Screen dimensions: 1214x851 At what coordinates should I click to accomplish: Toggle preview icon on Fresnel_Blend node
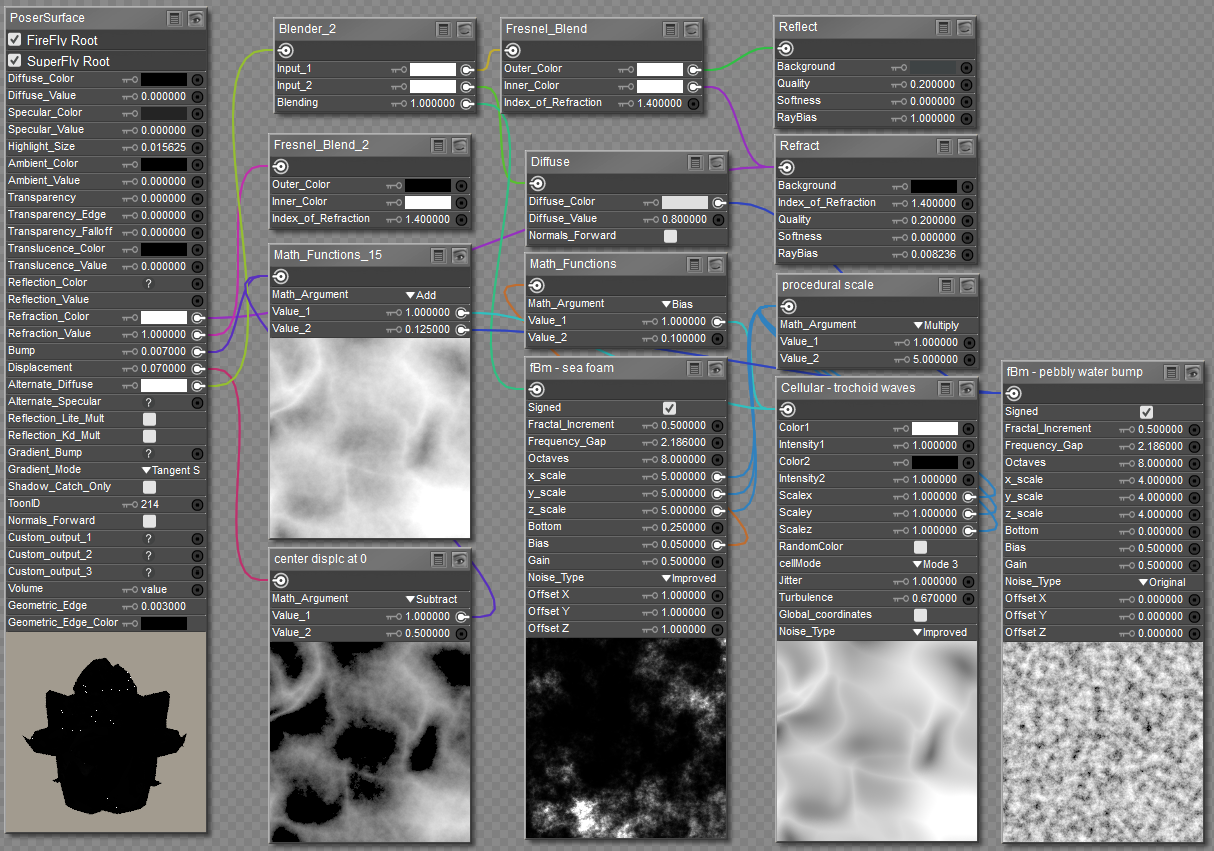click(692, 30)
